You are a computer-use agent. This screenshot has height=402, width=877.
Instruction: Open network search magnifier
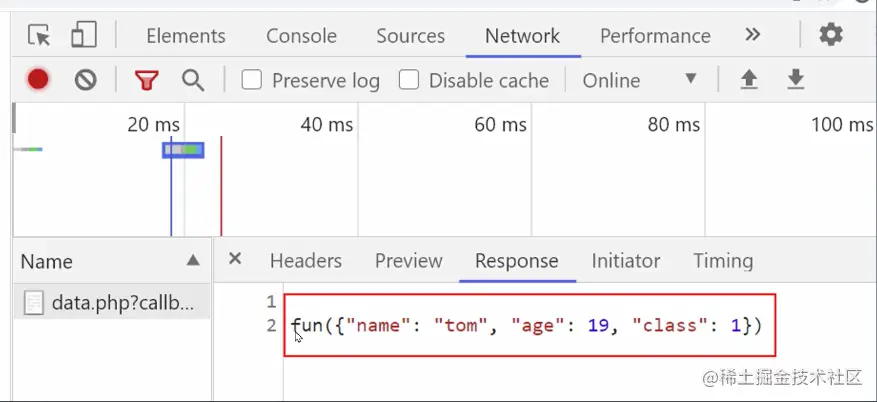pyautogui.click(x=193, y=80)
